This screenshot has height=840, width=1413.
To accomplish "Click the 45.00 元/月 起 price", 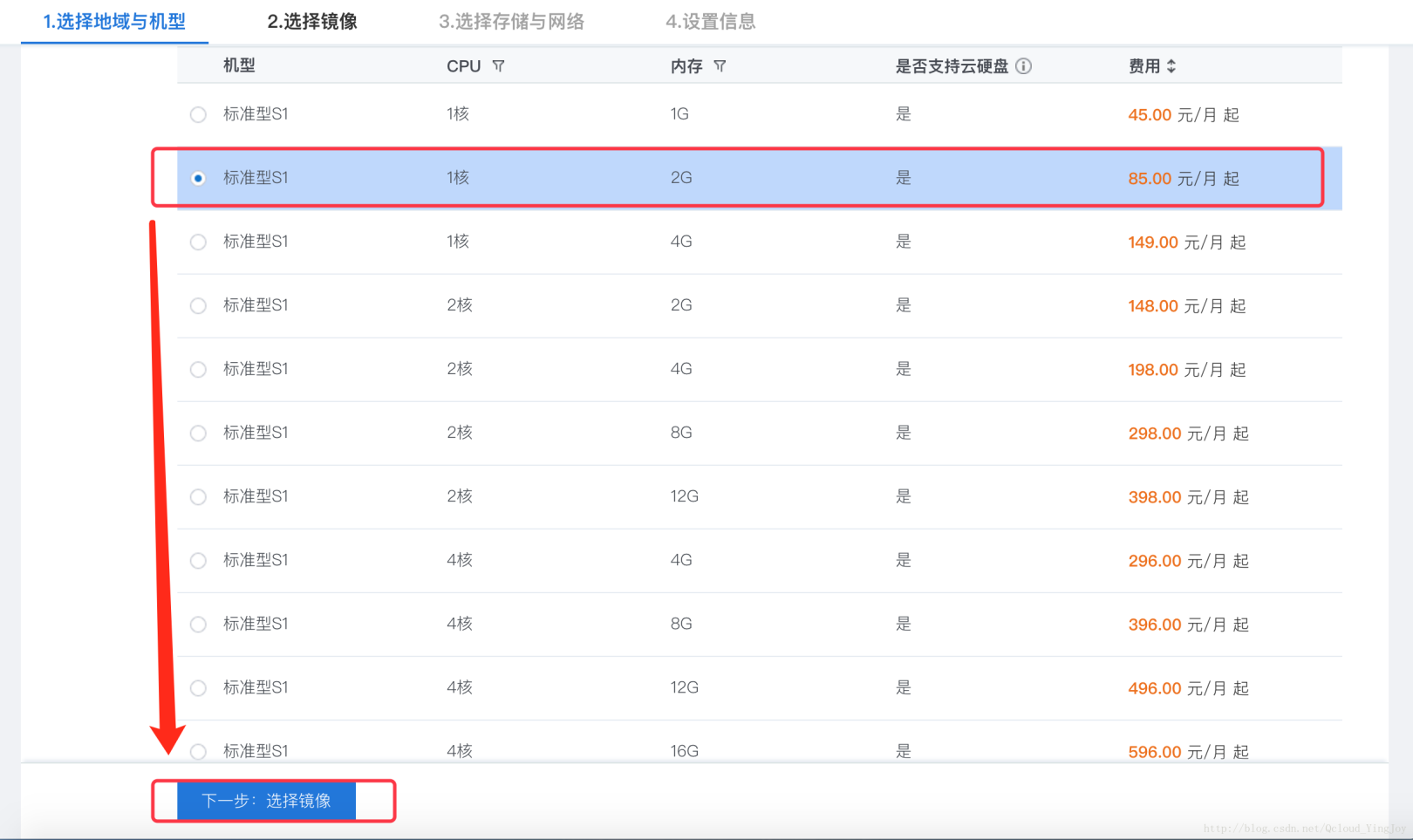I will pyautogui.click(x=1184, y=115).
